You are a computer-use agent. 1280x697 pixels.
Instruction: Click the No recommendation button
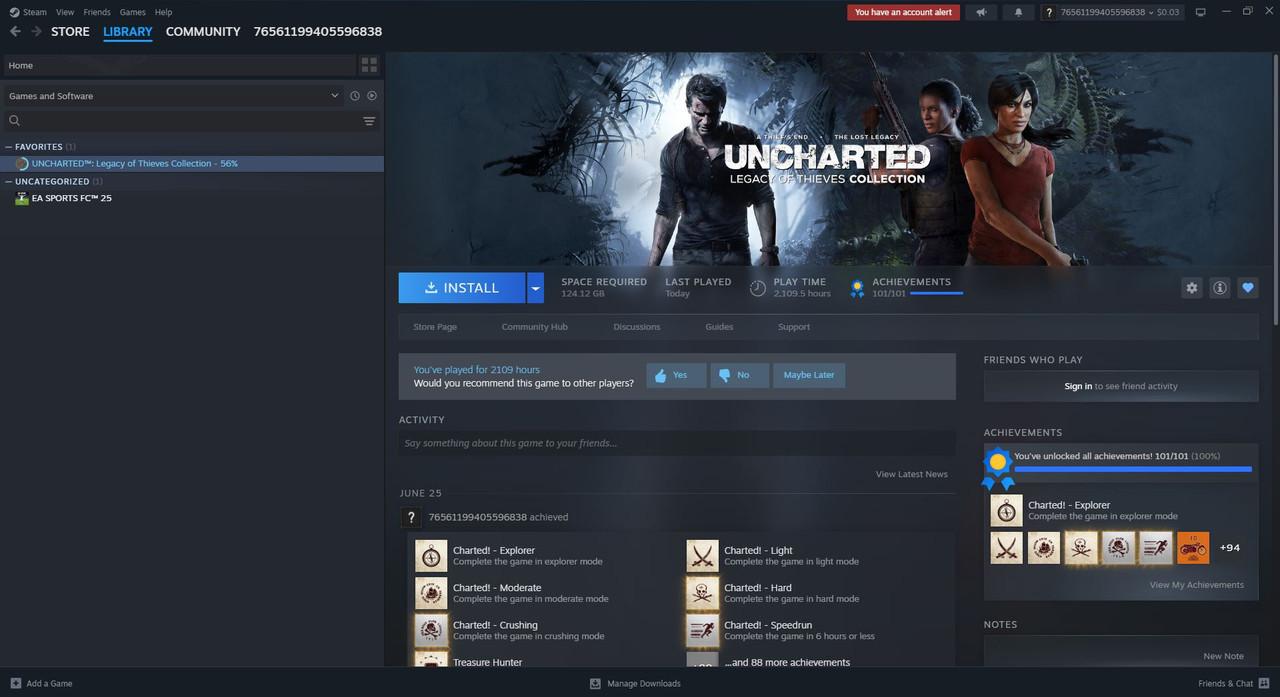tap(740, 375)
